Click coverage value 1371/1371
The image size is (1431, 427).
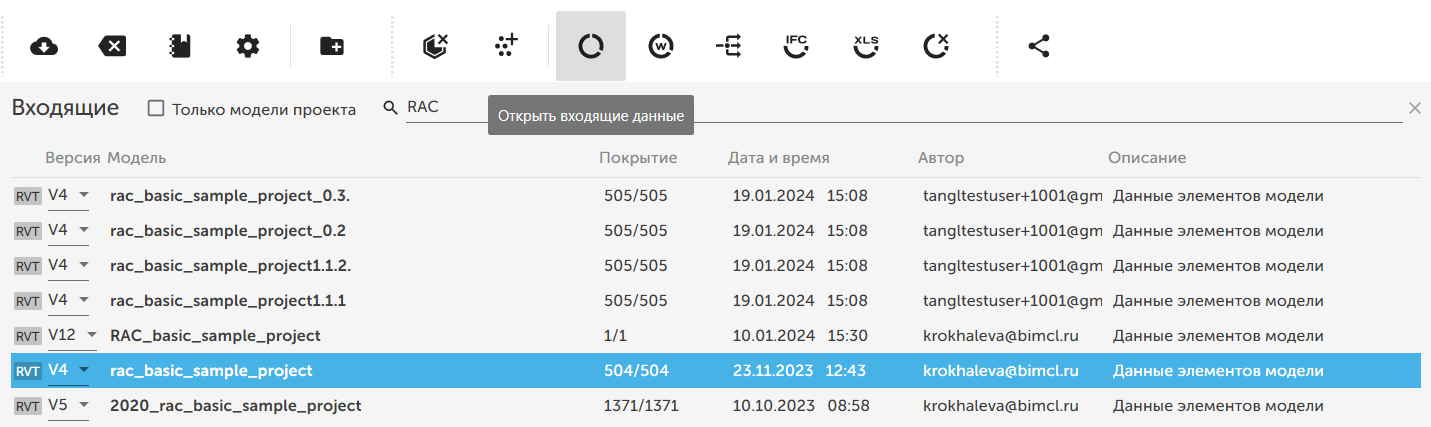642,406
